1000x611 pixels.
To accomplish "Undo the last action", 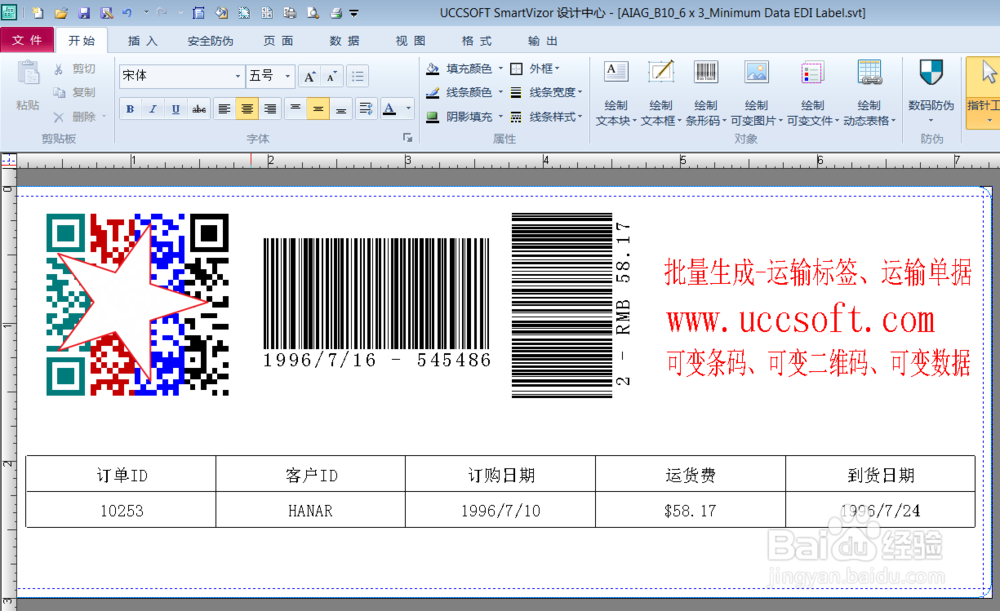I will (128, 13).
